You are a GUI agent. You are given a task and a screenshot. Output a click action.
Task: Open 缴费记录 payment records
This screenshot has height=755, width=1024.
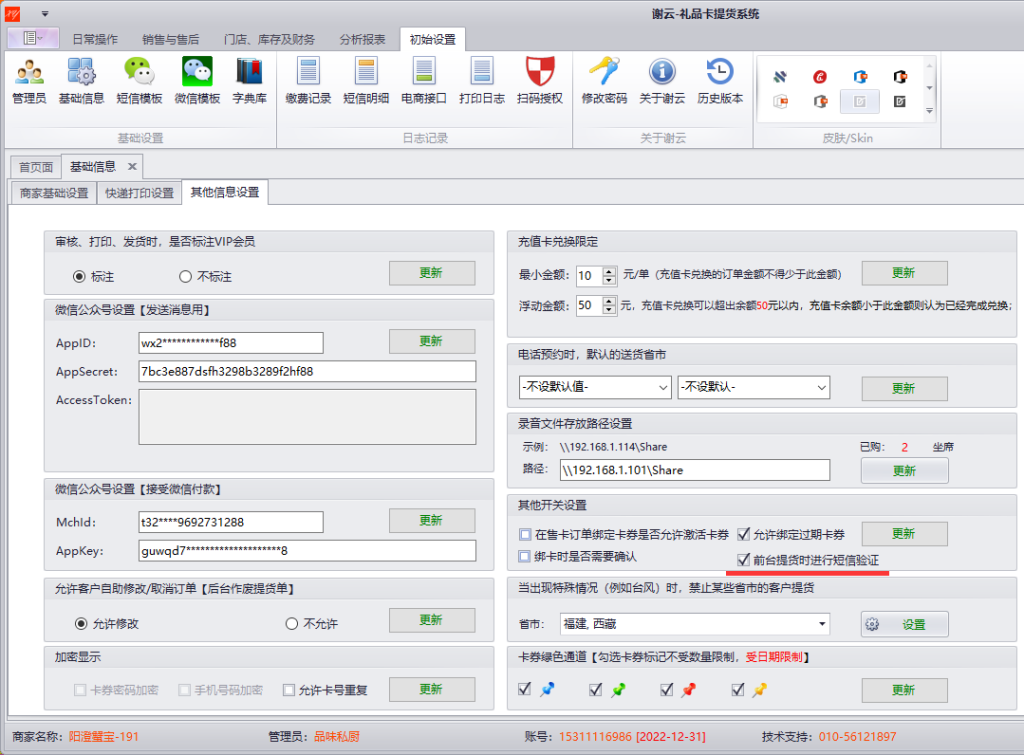(x=308, y=81)
